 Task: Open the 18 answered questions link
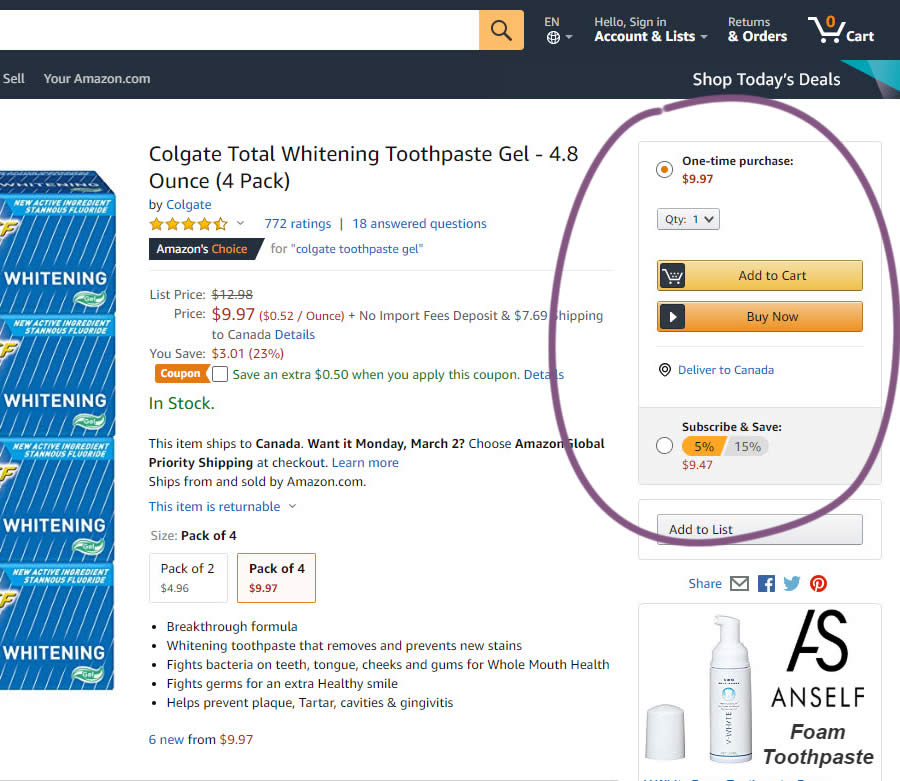419,224
